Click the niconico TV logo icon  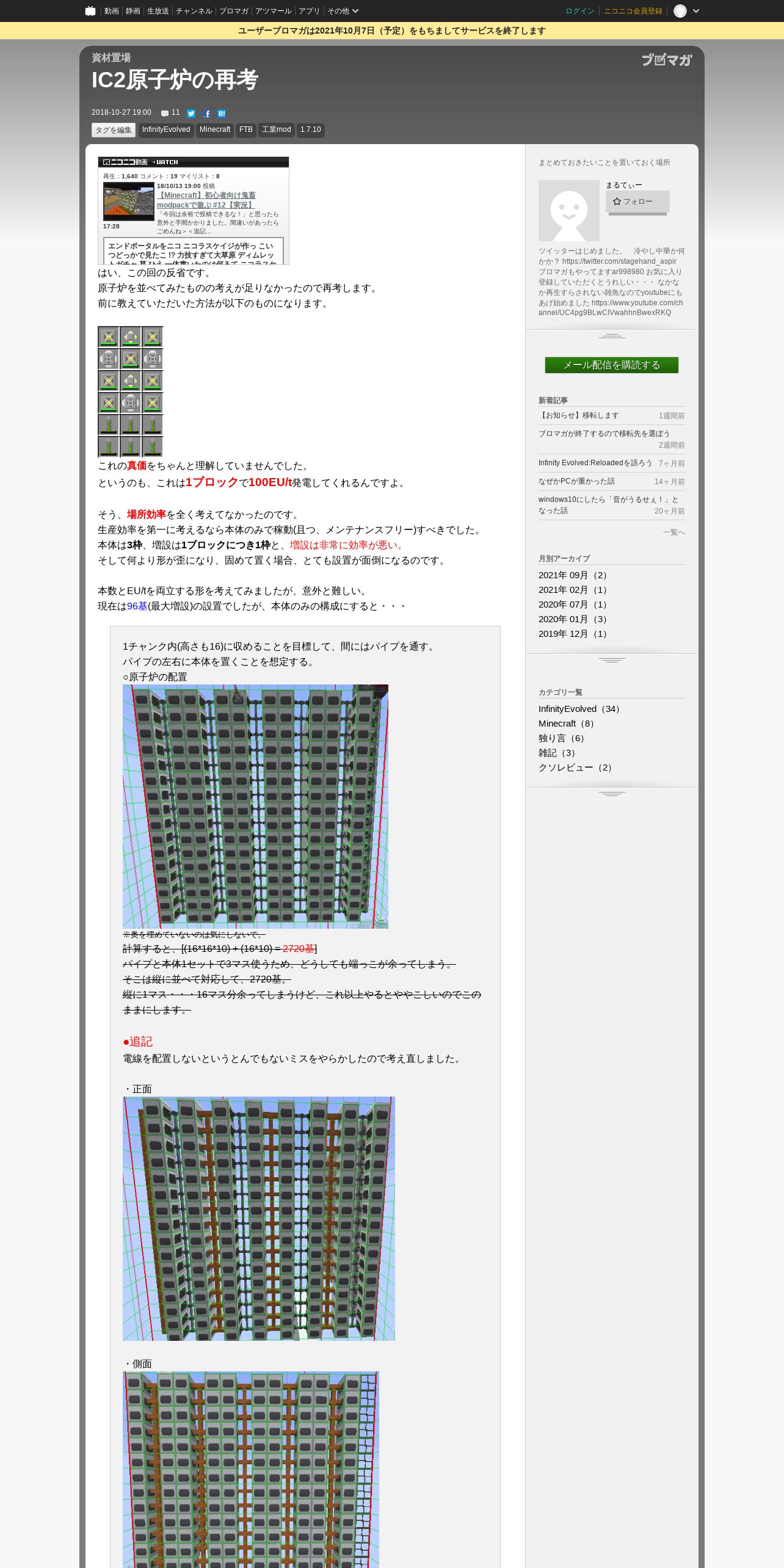point(90,11)
